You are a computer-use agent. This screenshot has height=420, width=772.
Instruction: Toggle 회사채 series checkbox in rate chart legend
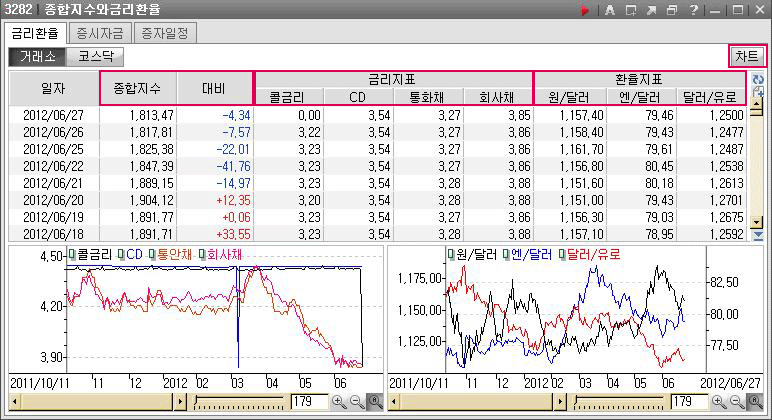[202, 255]
